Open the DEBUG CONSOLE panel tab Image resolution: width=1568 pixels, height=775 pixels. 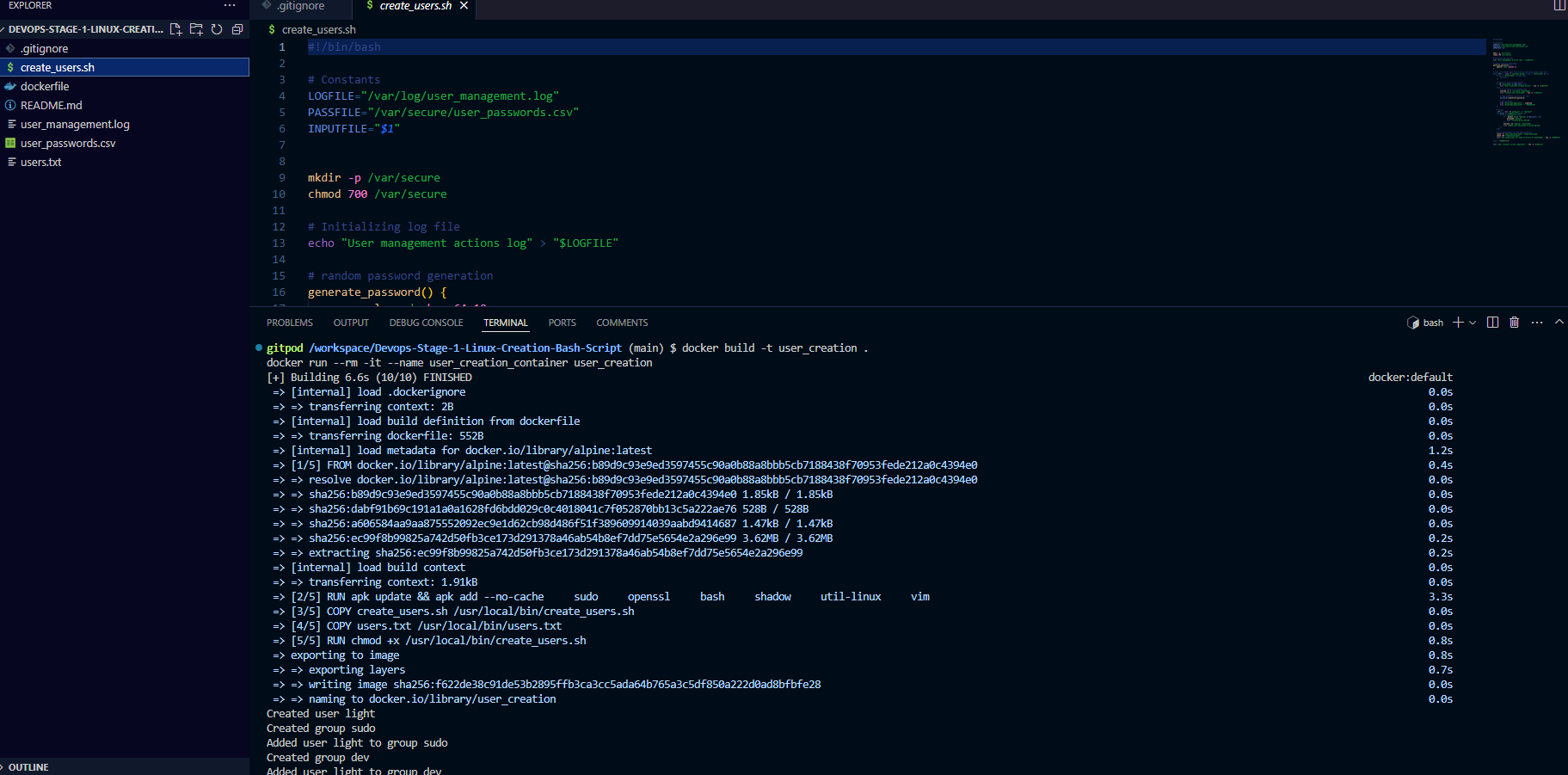tap(426, 323)
